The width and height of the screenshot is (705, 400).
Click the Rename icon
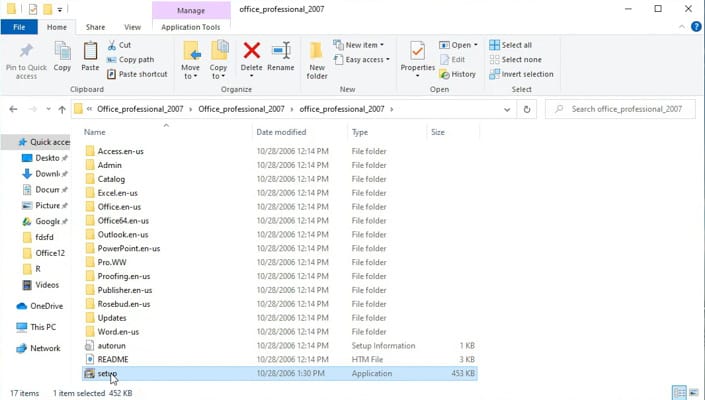[x=281, y=51]
